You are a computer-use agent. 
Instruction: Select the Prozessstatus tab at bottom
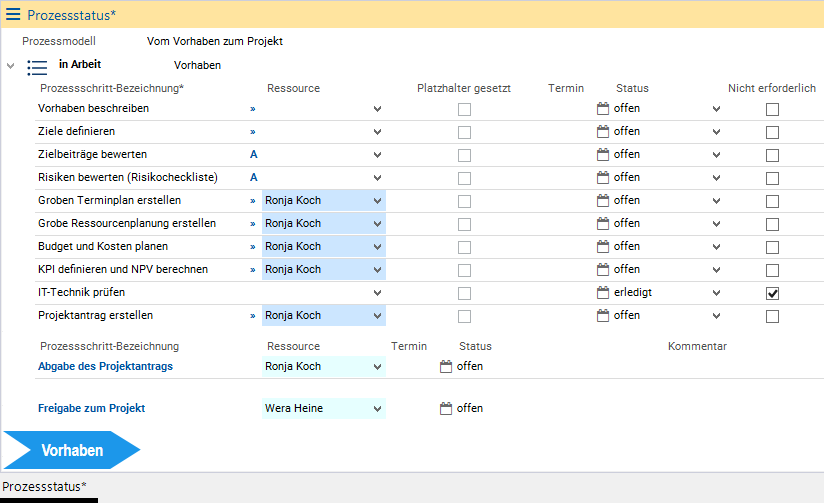[x=42, y=486]
